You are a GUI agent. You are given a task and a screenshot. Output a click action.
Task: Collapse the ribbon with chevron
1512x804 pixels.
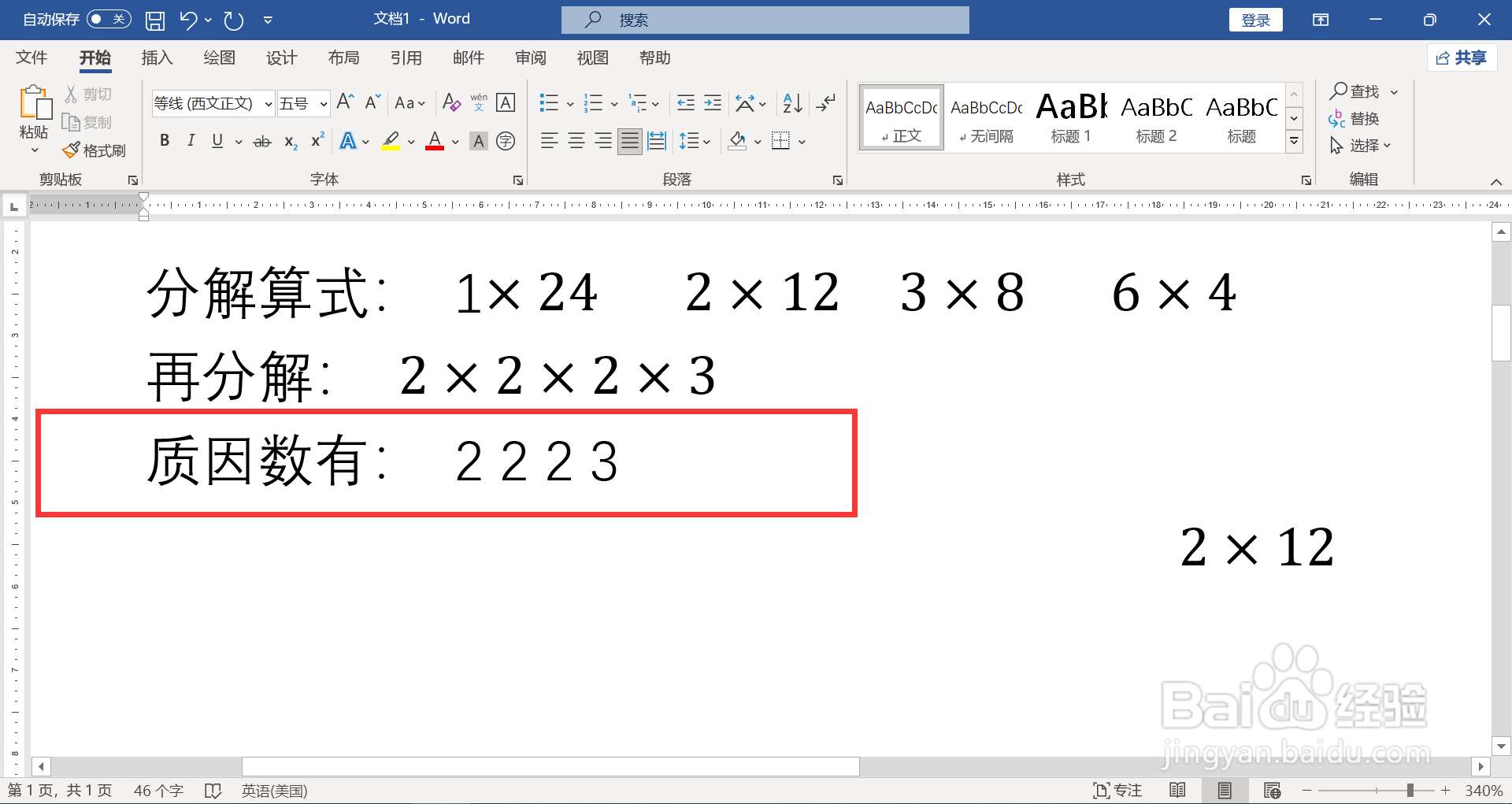[1495, 182]
